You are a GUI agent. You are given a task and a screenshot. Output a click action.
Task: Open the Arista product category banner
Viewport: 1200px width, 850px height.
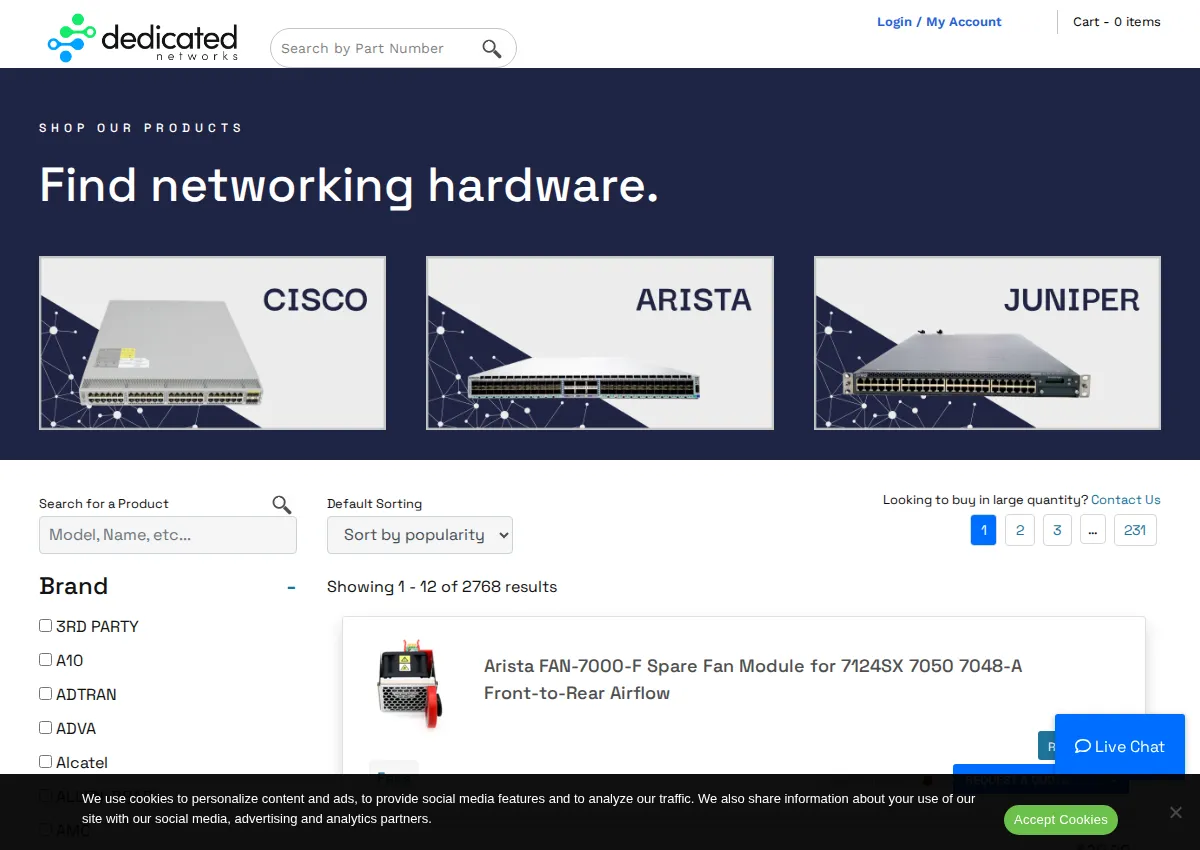(600, 343)
